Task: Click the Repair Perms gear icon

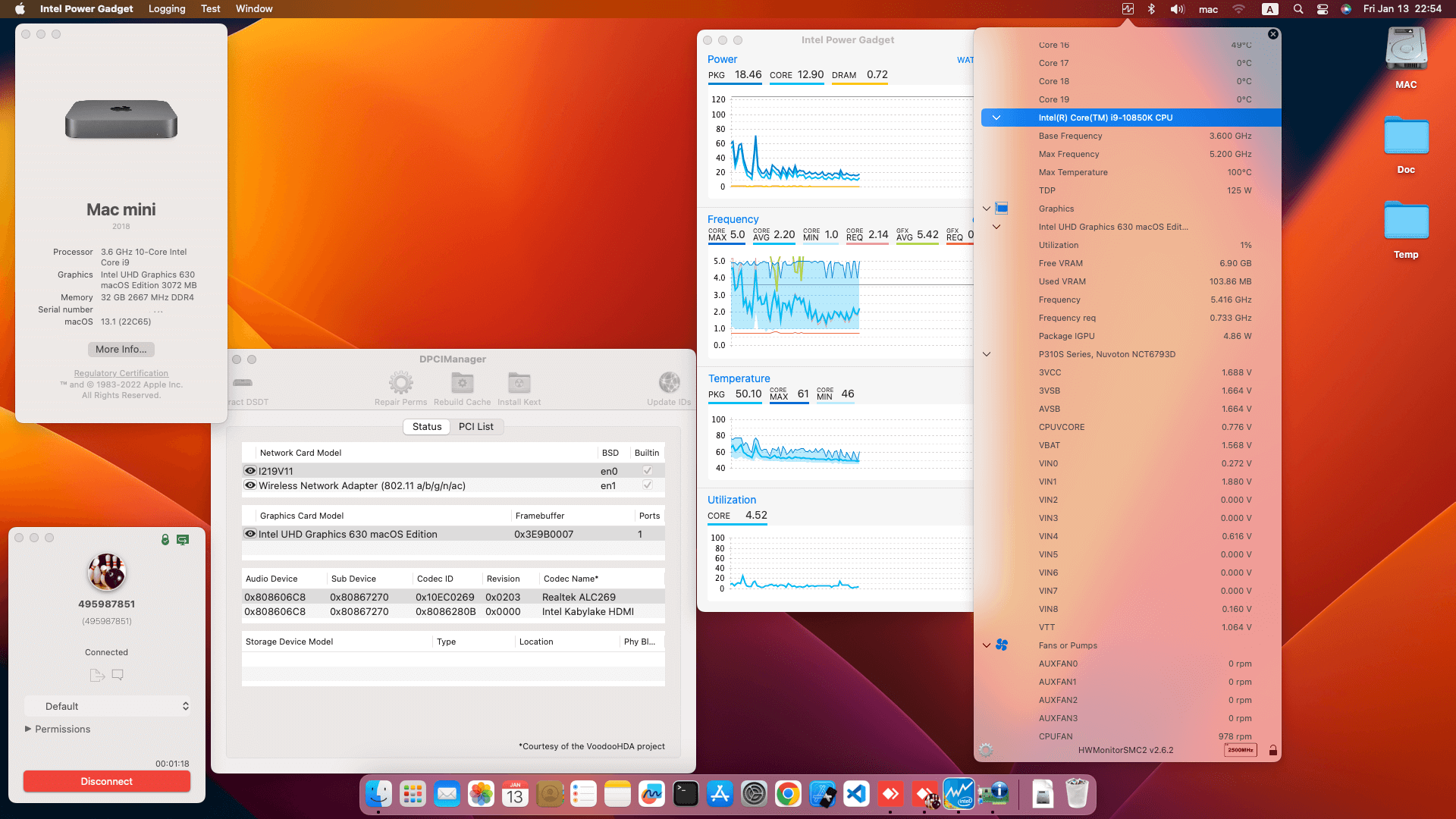Action: [400, 384]
